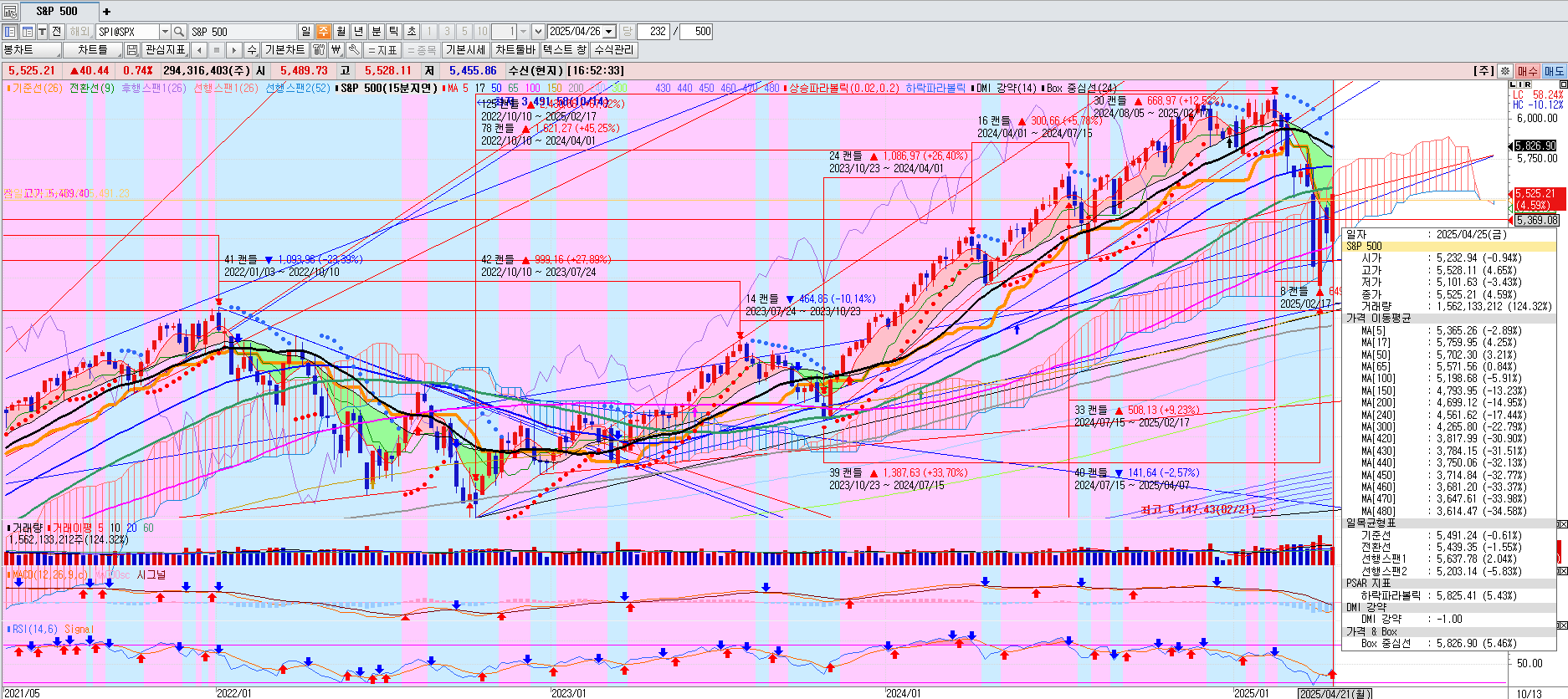Screen dimensions: 1568x699
Task: Click the snowflake settings icon near 매수
Action: [x=1504, y=71]
